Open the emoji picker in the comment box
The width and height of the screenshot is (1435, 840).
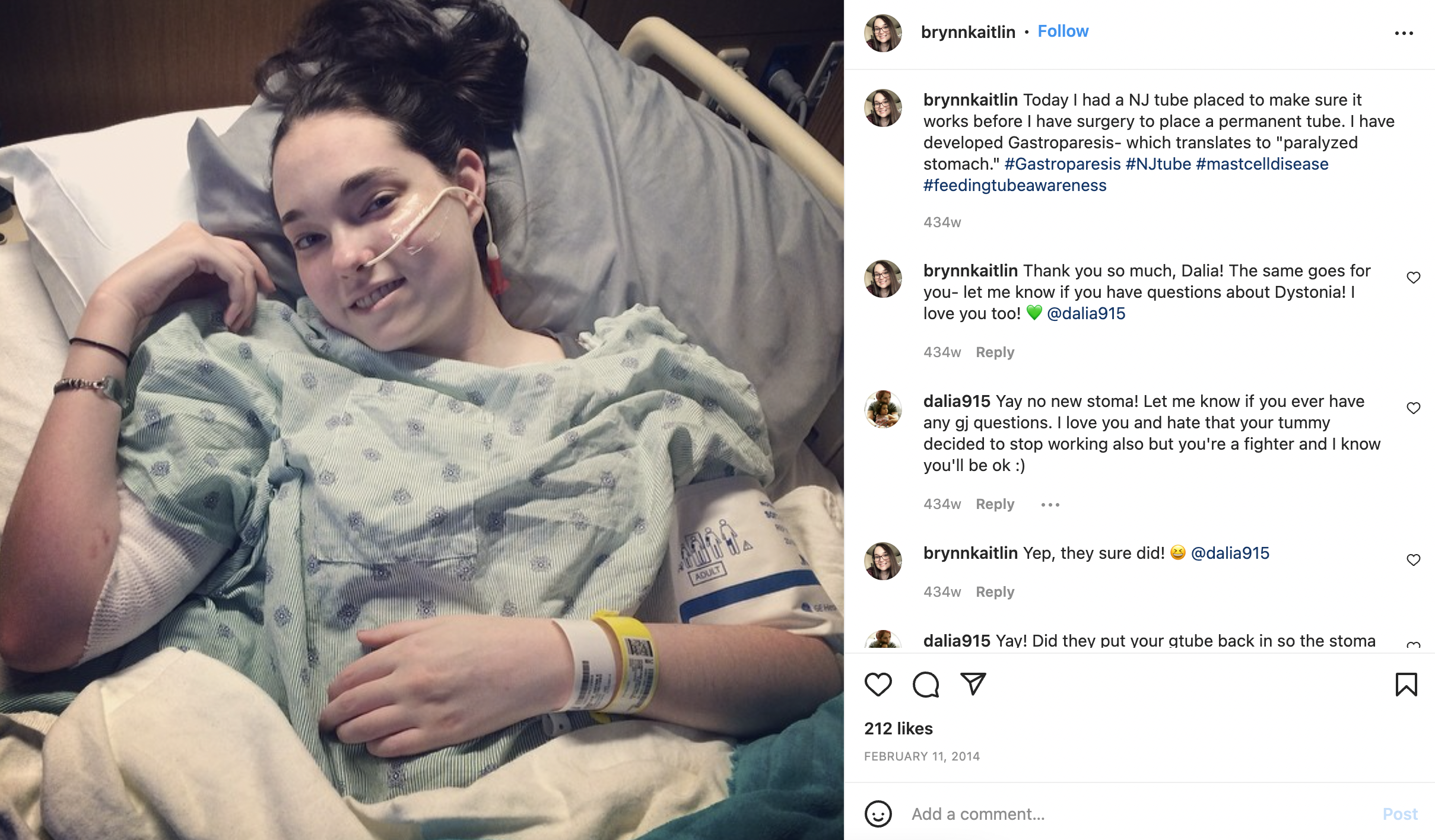[878, 814]
